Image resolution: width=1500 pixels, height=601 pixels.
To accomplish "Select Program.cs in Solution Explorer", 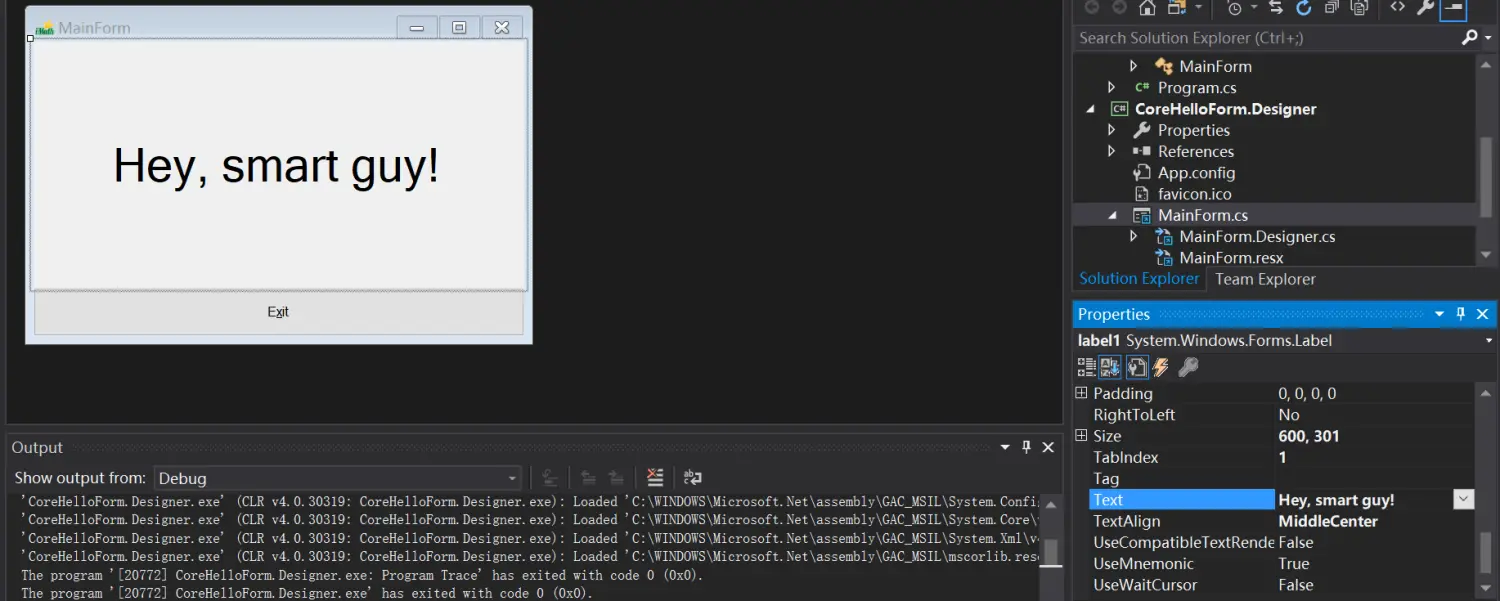I will 1197,87.
